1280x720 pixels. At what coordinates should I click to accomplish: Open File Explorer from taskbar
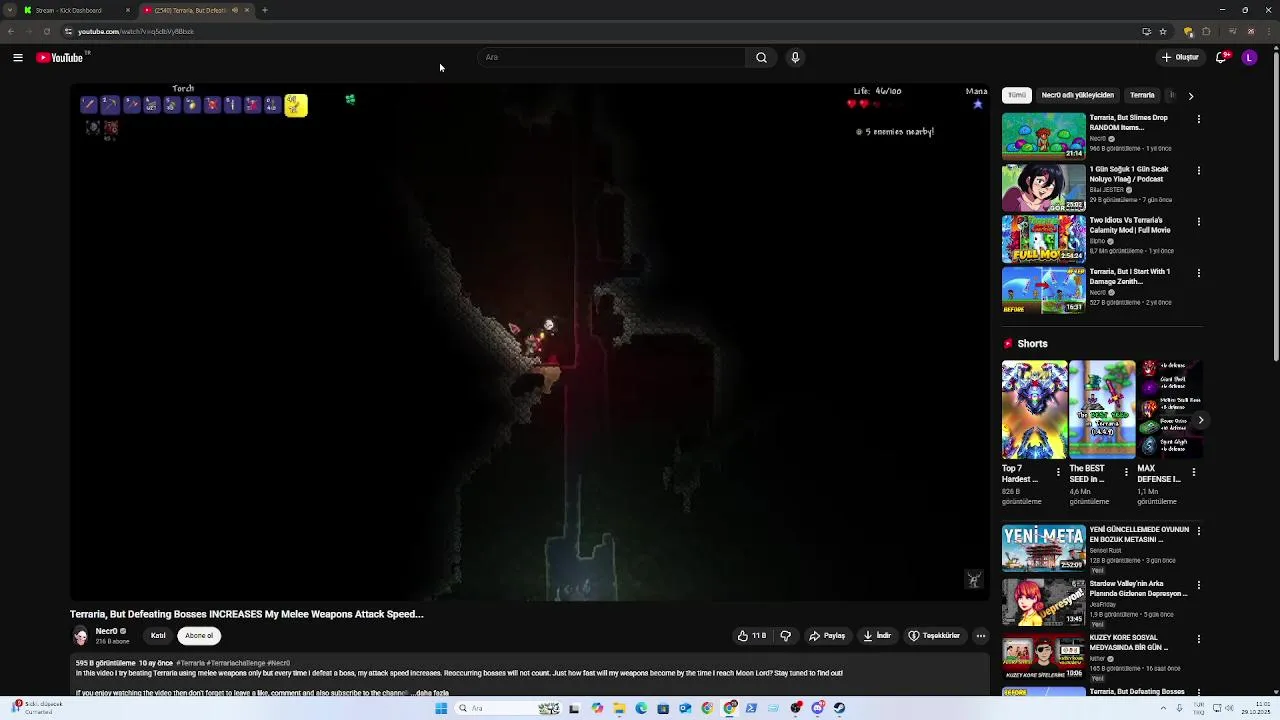[x=619, y=708]
